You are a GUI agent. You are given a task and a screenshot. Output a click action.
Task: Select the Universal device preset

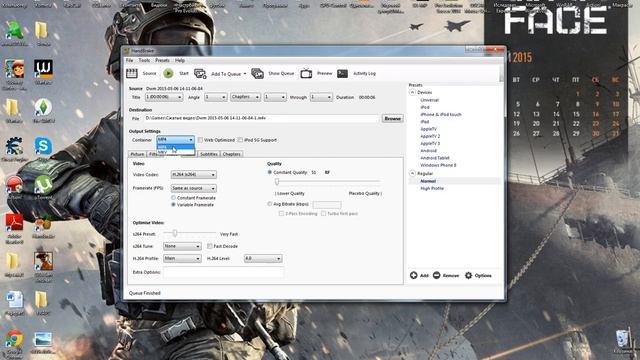(429, 100)
